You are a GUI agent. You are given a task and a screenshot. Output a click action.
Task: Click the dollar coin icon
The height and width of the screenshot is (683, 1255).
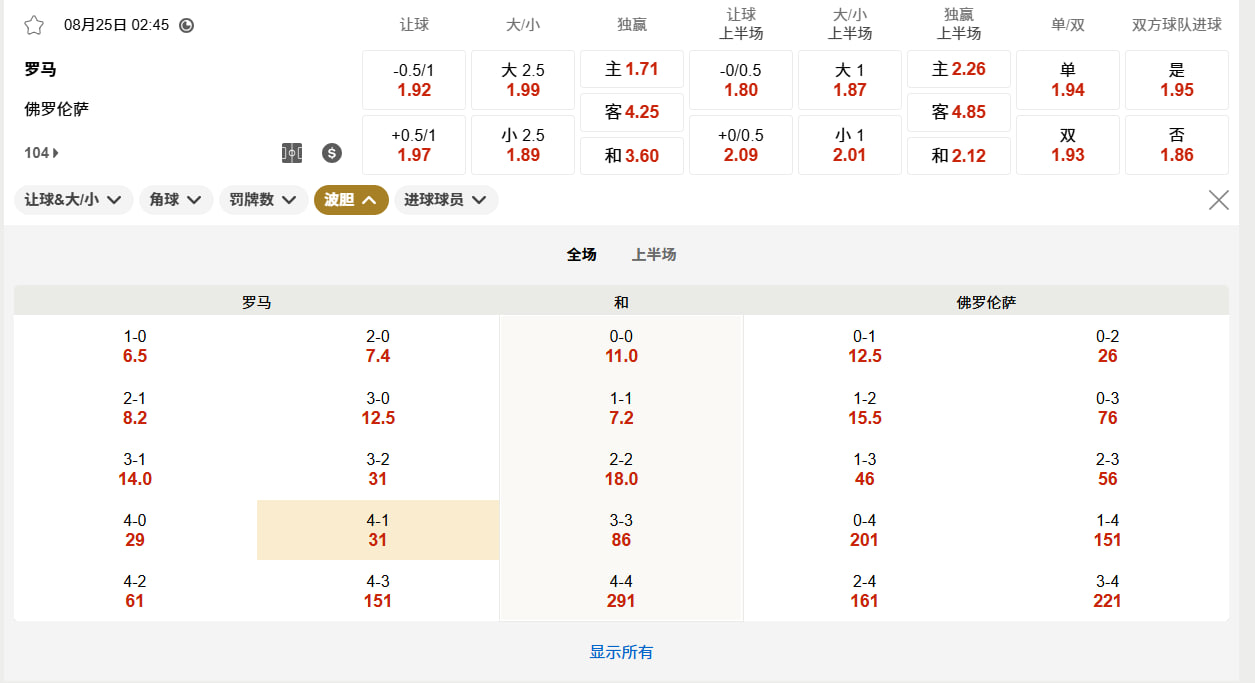click(332, 153)
